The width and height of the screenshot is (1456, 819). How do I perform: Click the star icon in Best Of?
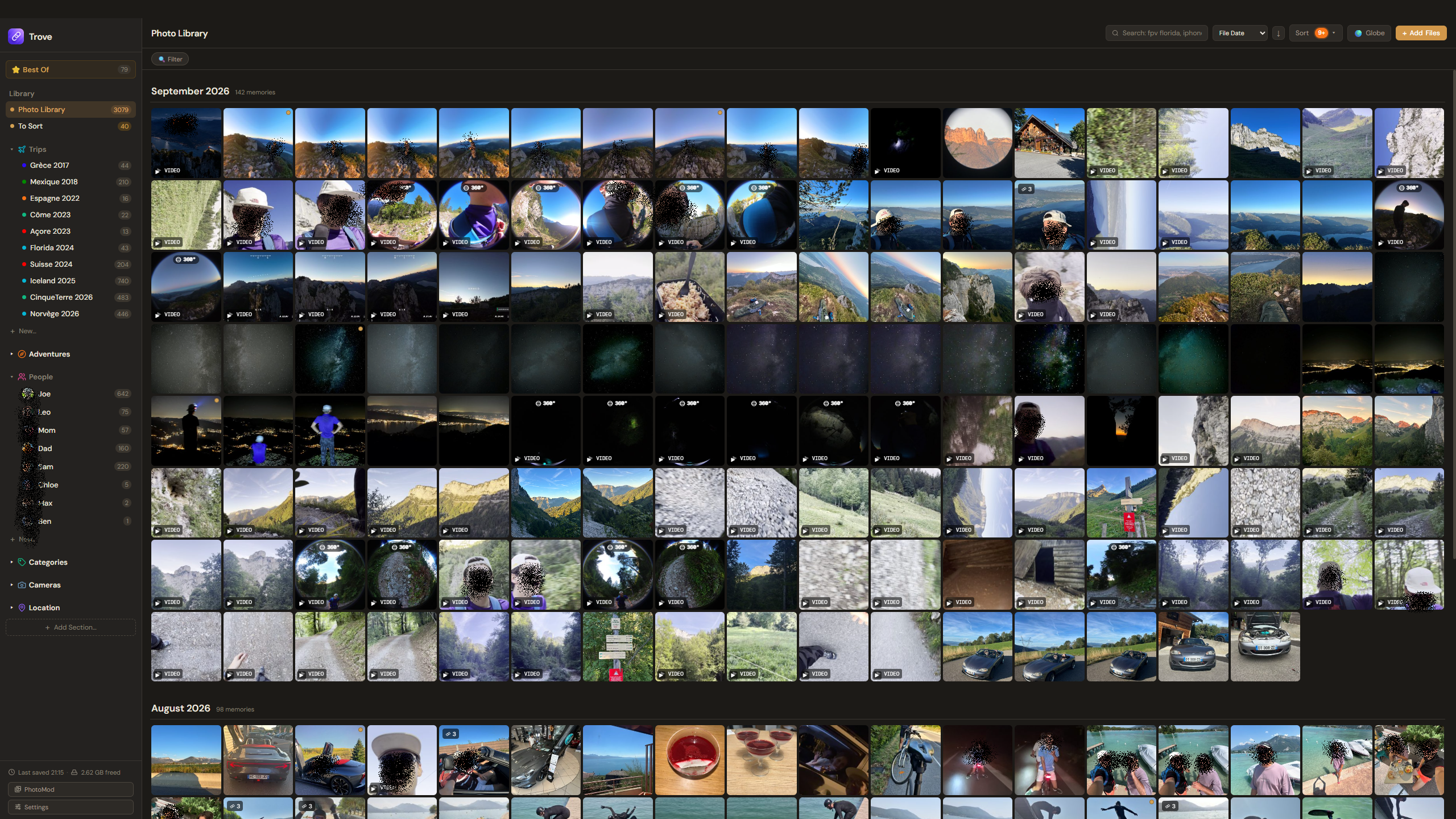tap(16, 69)
